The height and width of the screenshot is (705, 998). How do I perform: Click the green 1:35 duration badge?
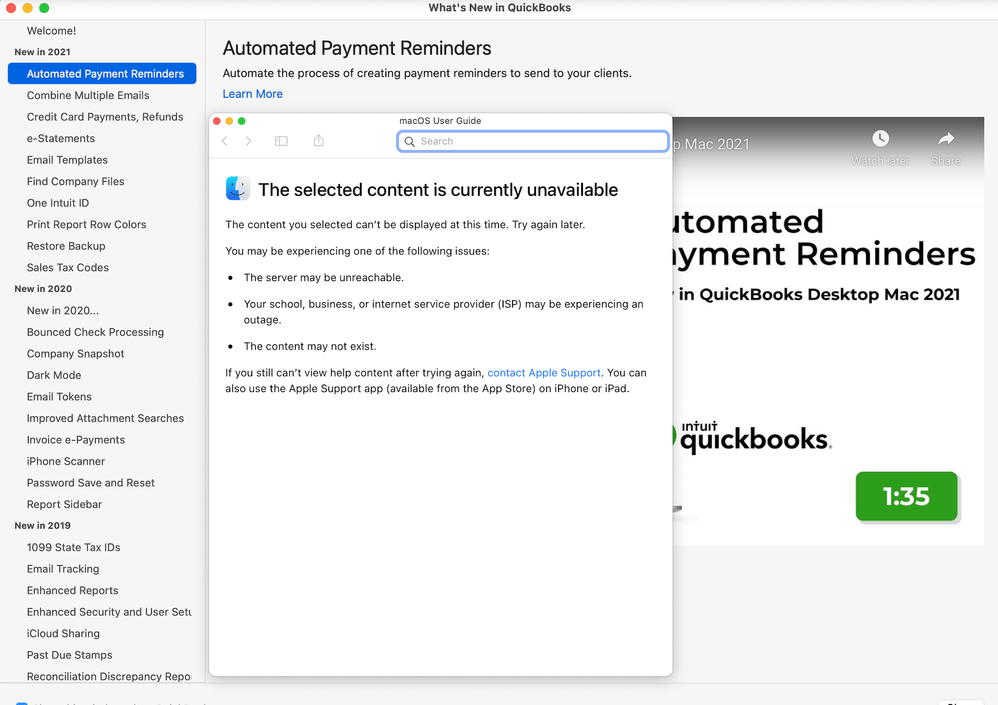tap(906, 496)
